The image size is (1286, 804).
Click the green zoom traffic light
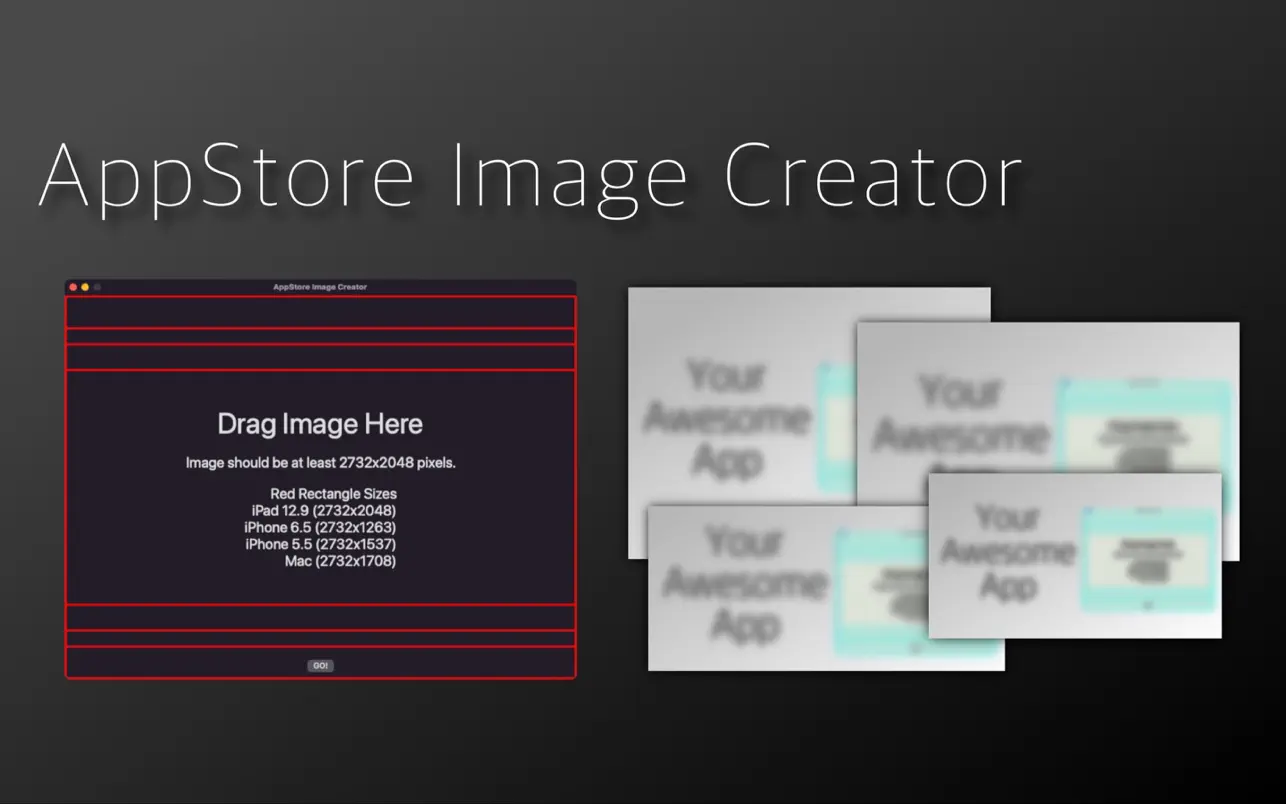click(96, 286)
